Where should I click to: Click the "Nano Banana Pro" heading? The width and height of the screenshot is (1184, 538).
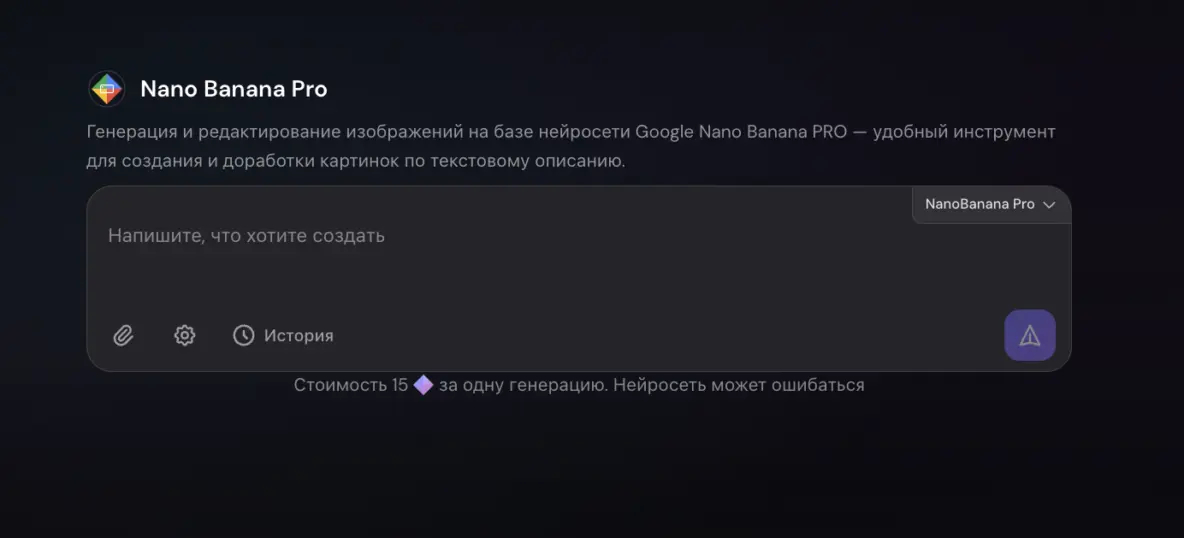233,89
